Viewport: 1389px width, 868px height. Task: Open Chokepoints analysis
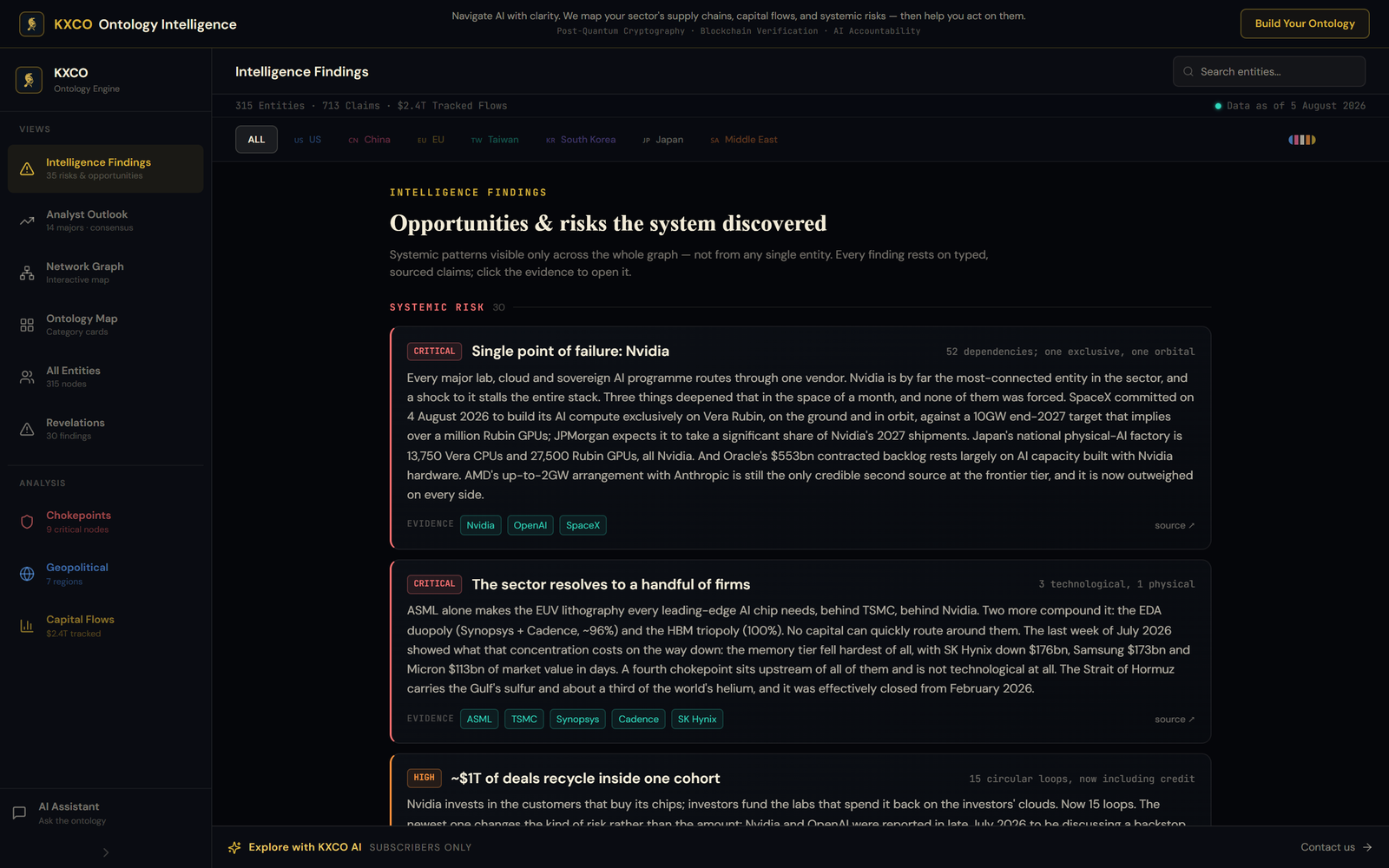[x=106, y=522]
